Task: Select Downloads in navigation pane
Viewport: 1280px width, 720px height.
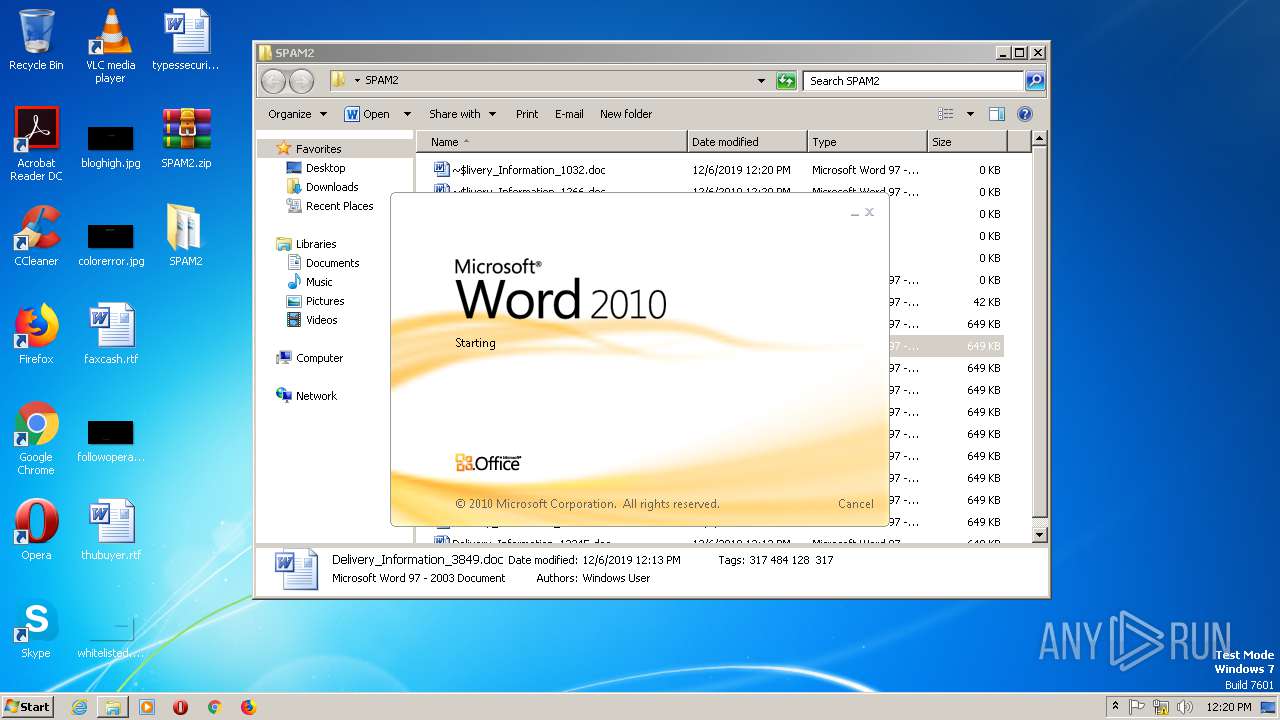Action: point(332,187)
